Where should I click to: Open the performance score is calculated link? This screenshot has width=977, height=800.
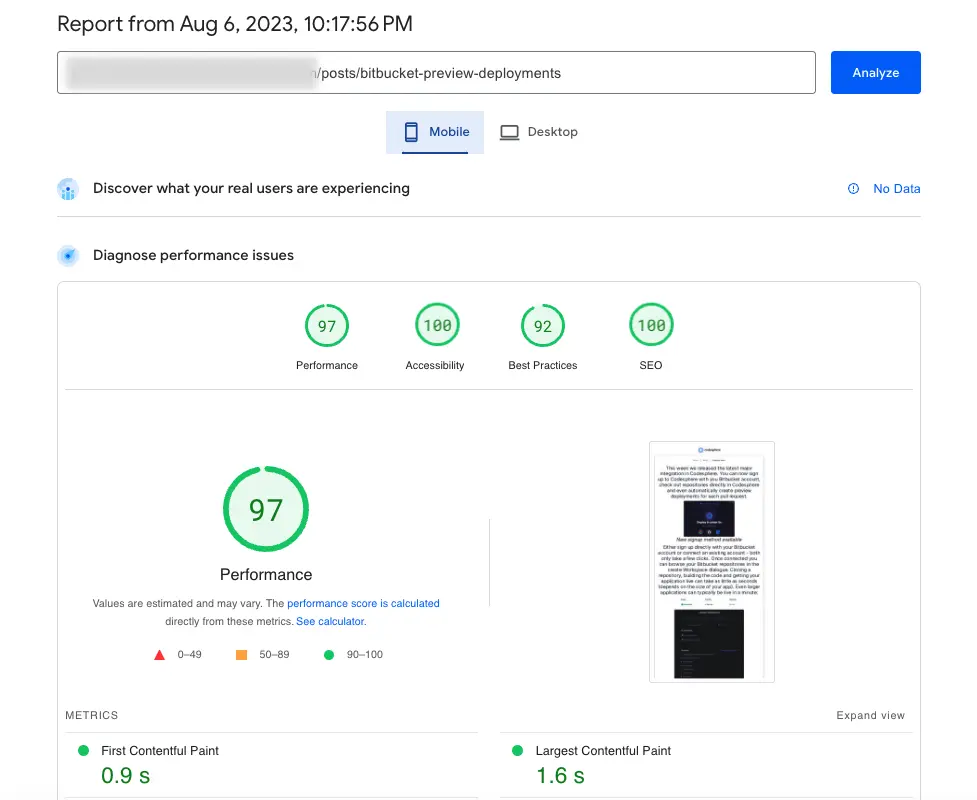click(363, 603)
